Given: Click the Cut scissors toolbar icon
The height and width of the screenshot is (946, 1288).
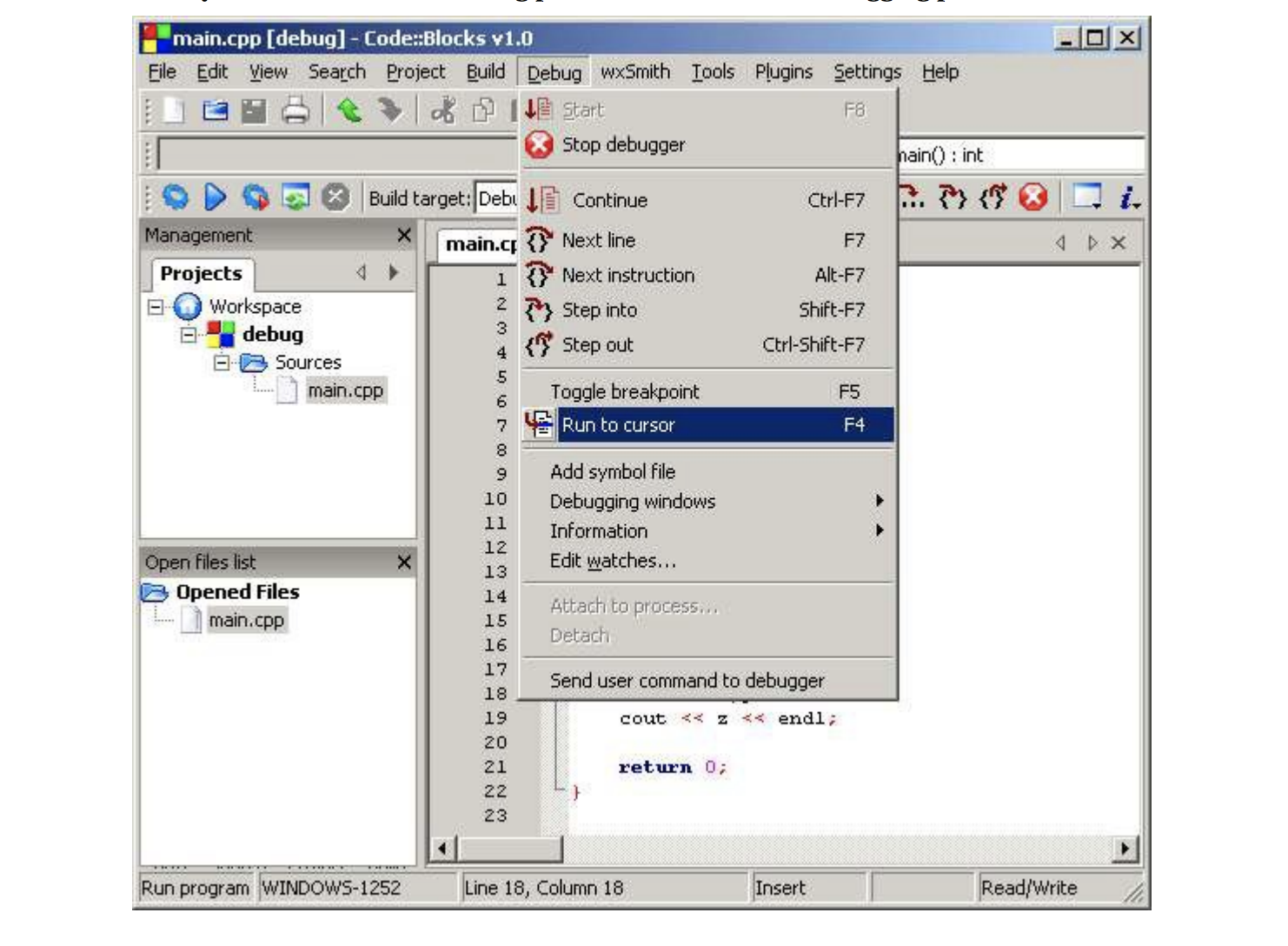Looking at the screenshot, I should coord(443,110).
